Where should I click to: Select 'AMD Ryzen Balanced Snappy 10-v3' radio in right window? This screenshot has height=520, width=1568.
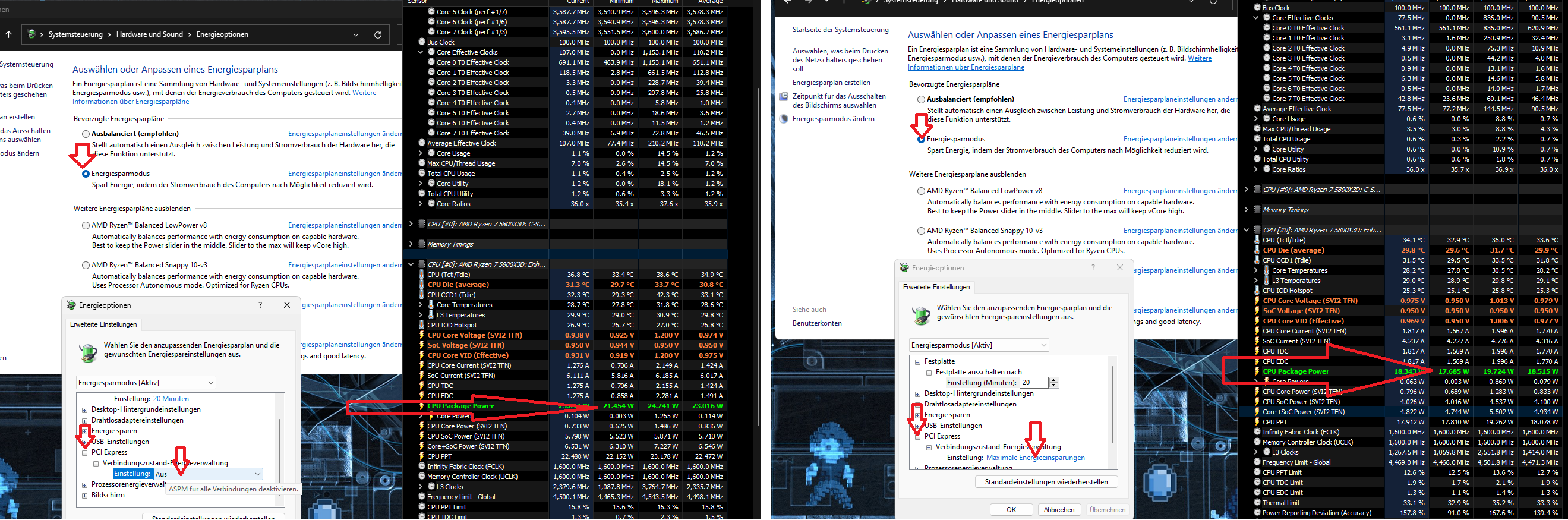[x=921, y=231]
